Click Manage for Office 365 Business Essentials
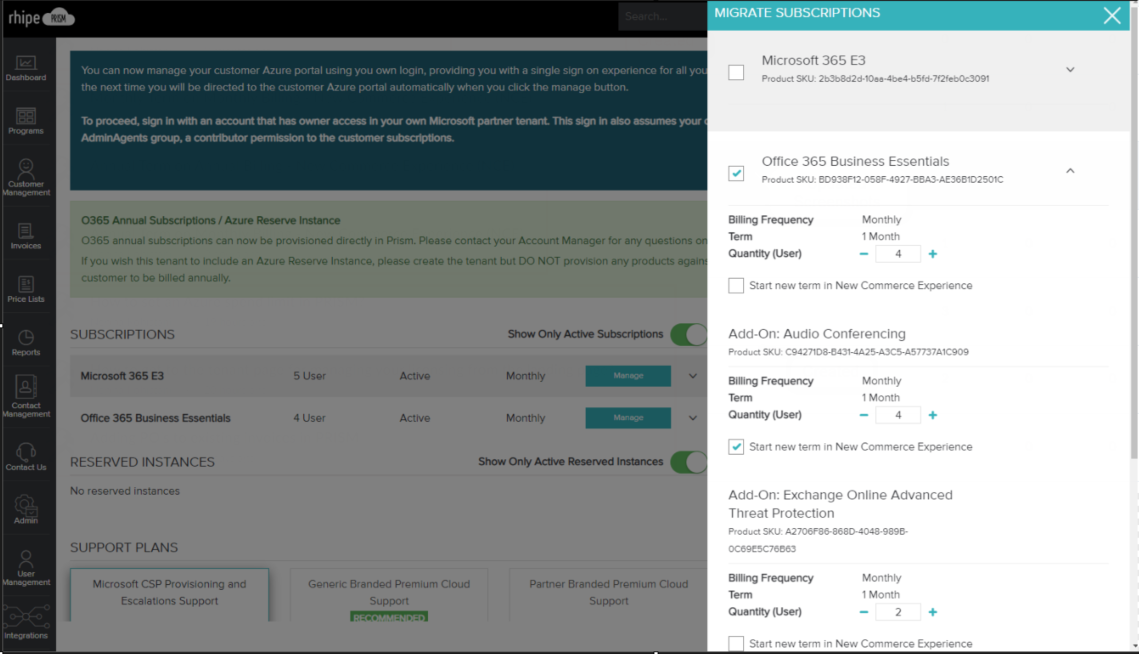Viewport: 1139px width, 654px height. tap(628, 418)
